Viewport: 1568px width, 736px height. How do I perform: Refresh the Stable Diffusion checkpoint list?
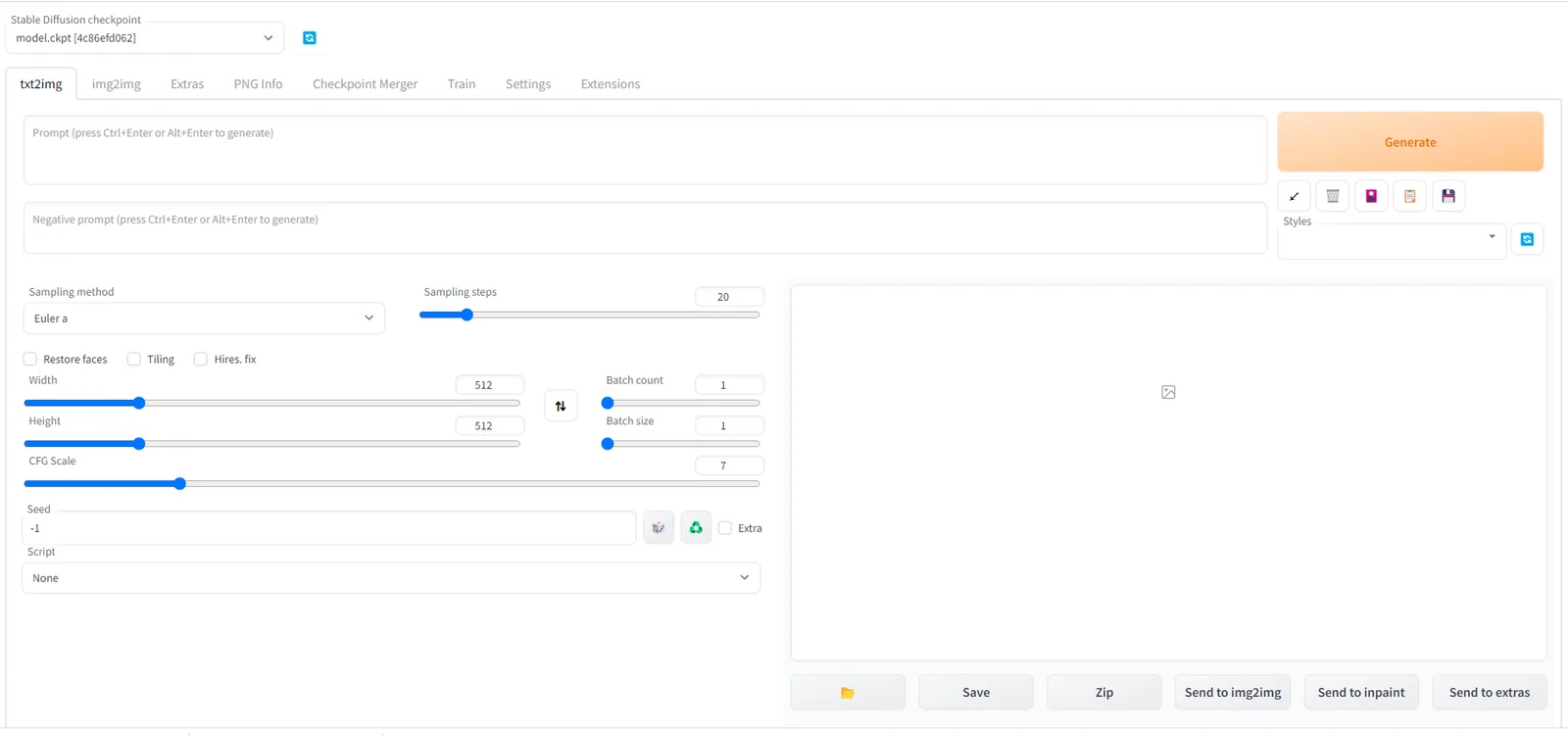pyautogui.click(x=310, y=38)
